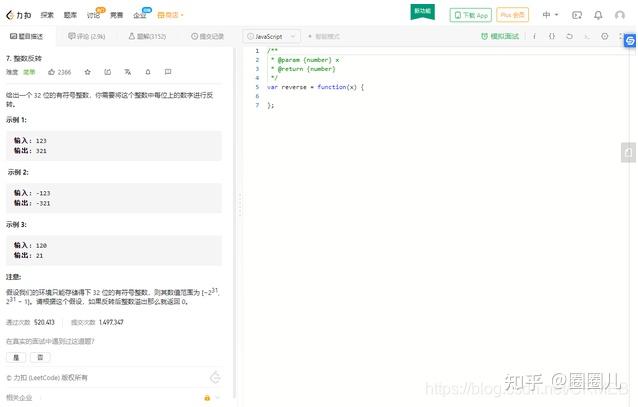Click the editor info 'i' icon
638x407 pixels.
coord(534,36)
